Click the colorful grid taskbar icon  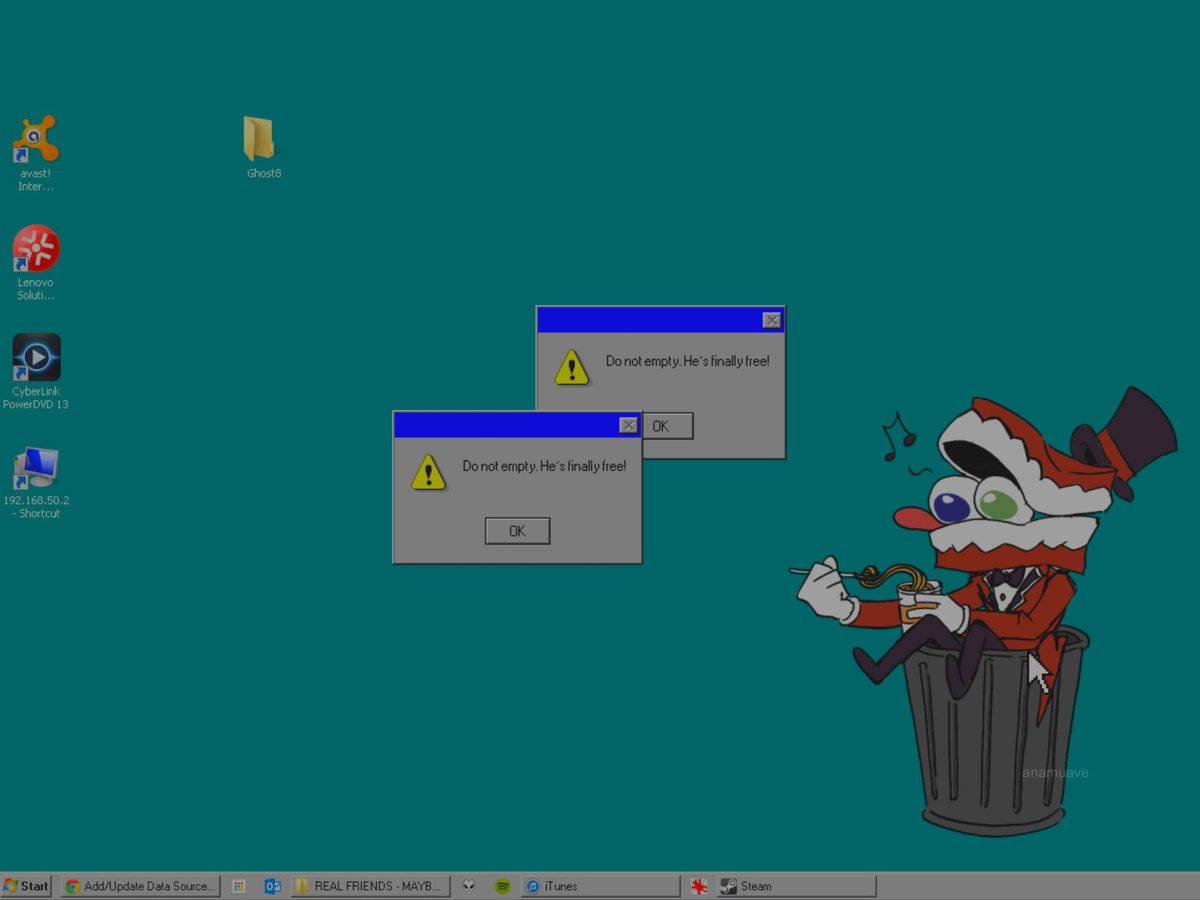coord(239,886)
